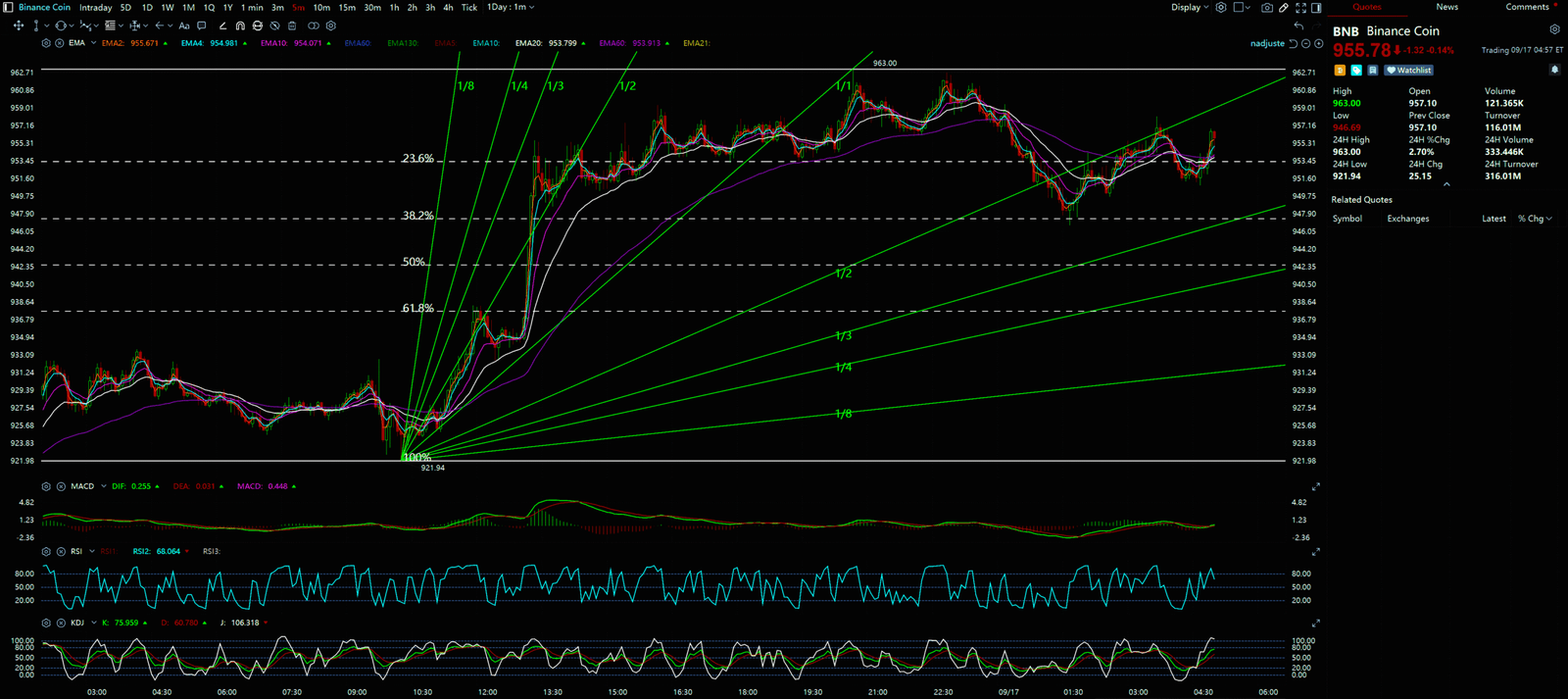Reset the price scale adjustment
This screenshot has height=699, width=1568.
click(x=1293, y=43)
